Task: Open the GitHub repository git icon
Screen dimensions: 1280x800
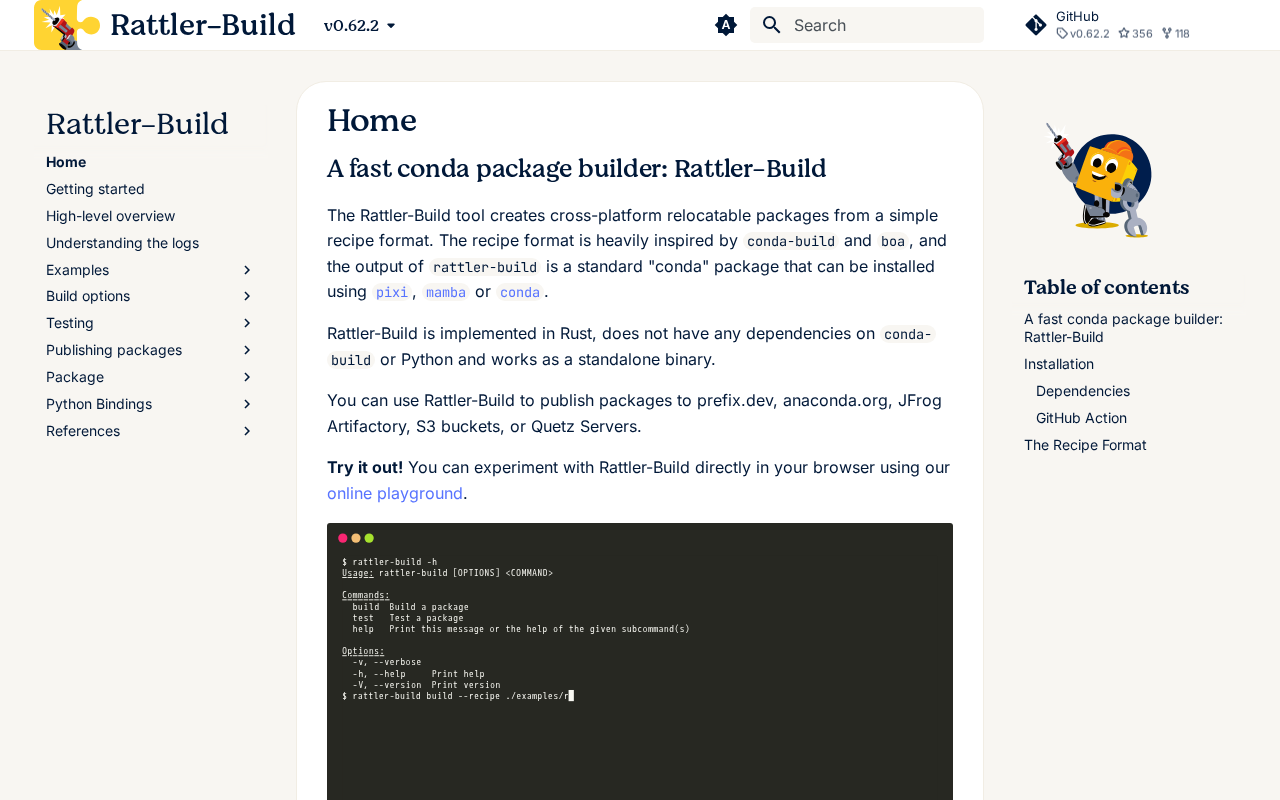Action: [x=1036, y=25]
